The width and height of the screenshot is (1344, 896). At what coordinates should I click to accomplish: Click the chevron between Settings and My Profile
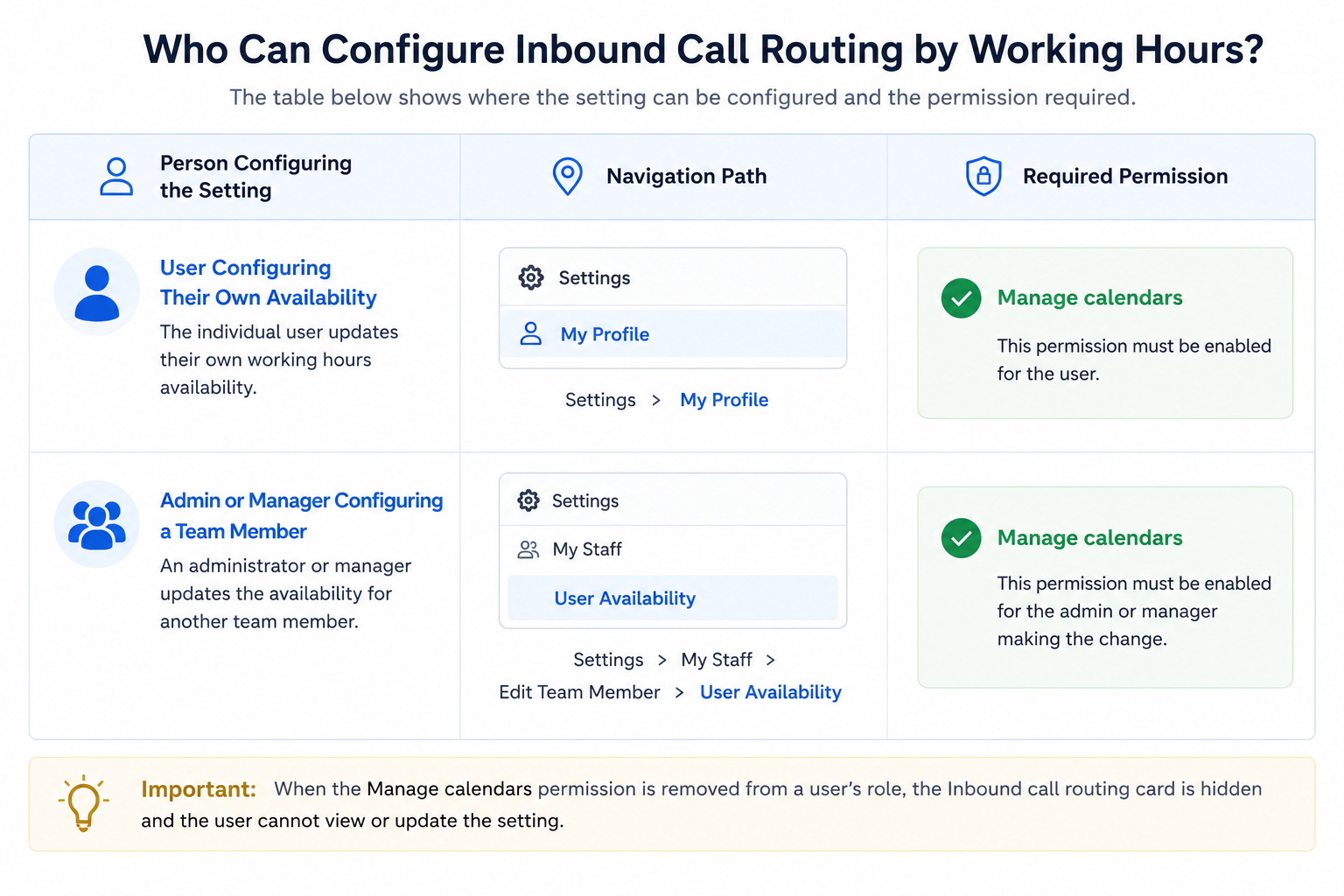click(656, 401)
